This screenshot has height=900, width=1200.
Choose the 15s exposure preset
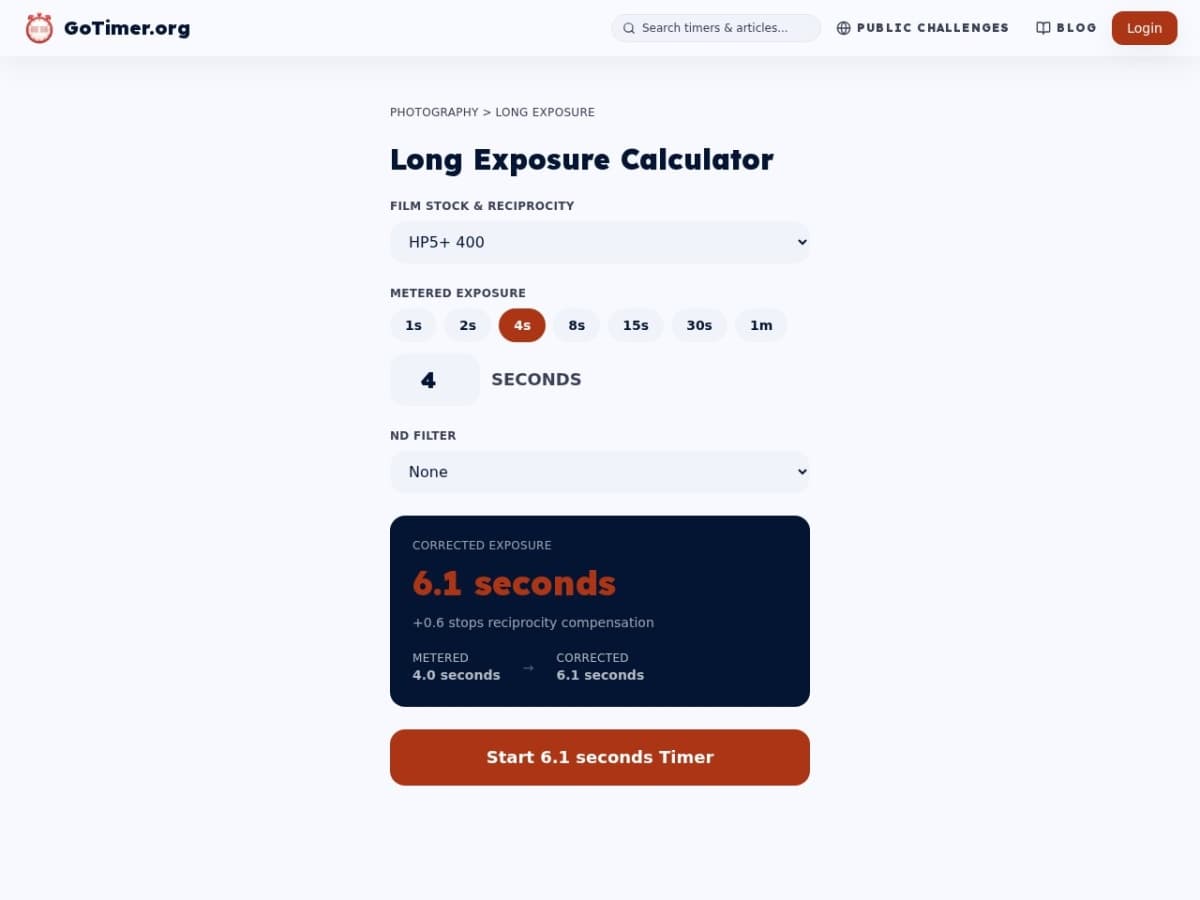pyautogui.click(x=635, y=325)
